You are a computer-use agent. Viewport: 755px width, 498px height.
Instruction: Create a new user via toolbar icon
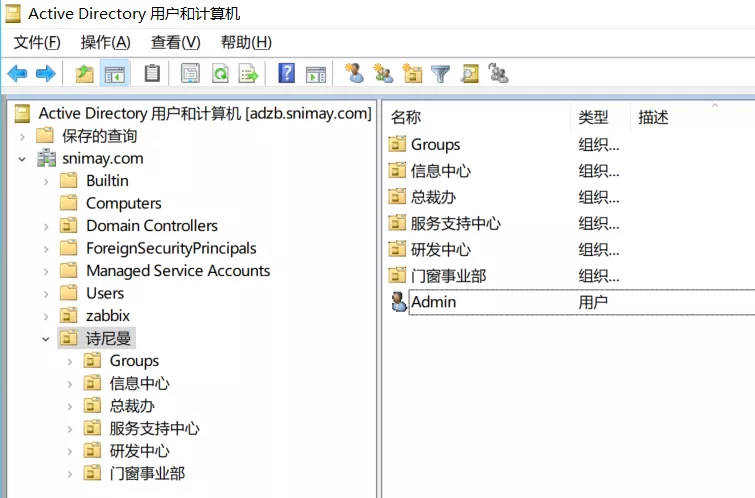354,73
